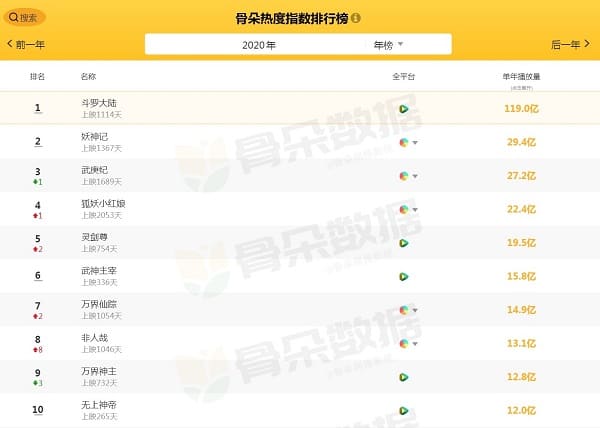Select the 119.0亿 play count
This screenshot has height=428, width=600.
[x=521, y=109]
